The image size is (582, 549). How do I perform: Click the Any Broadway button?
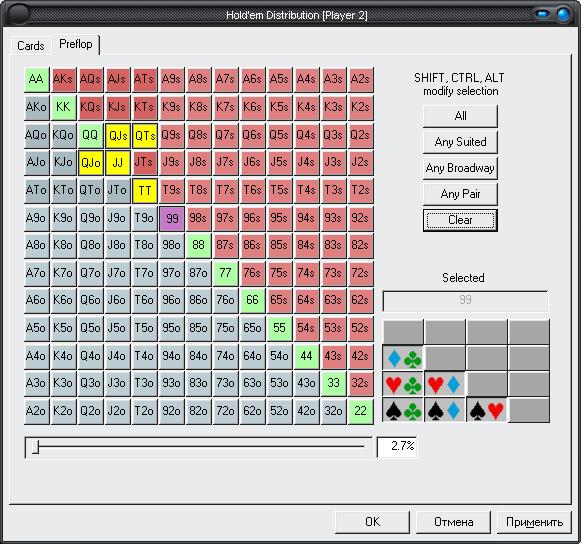(460, 168)
